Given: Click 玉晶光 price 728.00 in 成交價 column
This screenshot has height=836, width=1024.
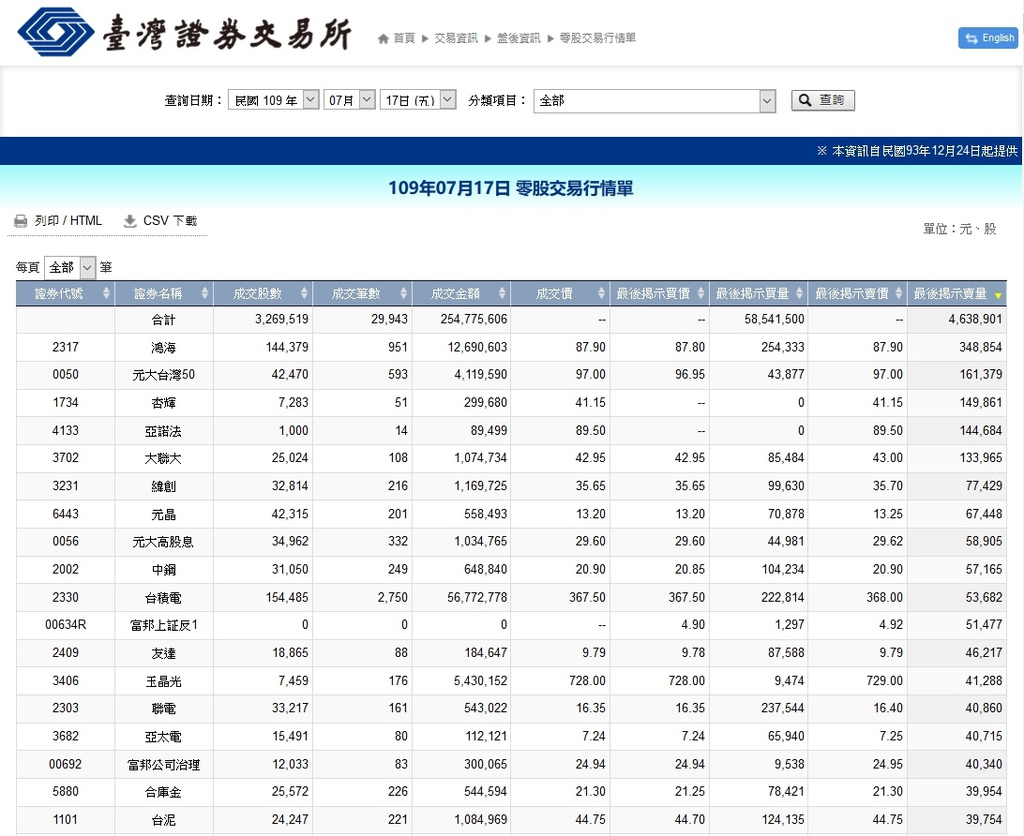Looking at the screenshot, I should click(x=588, y=681).
